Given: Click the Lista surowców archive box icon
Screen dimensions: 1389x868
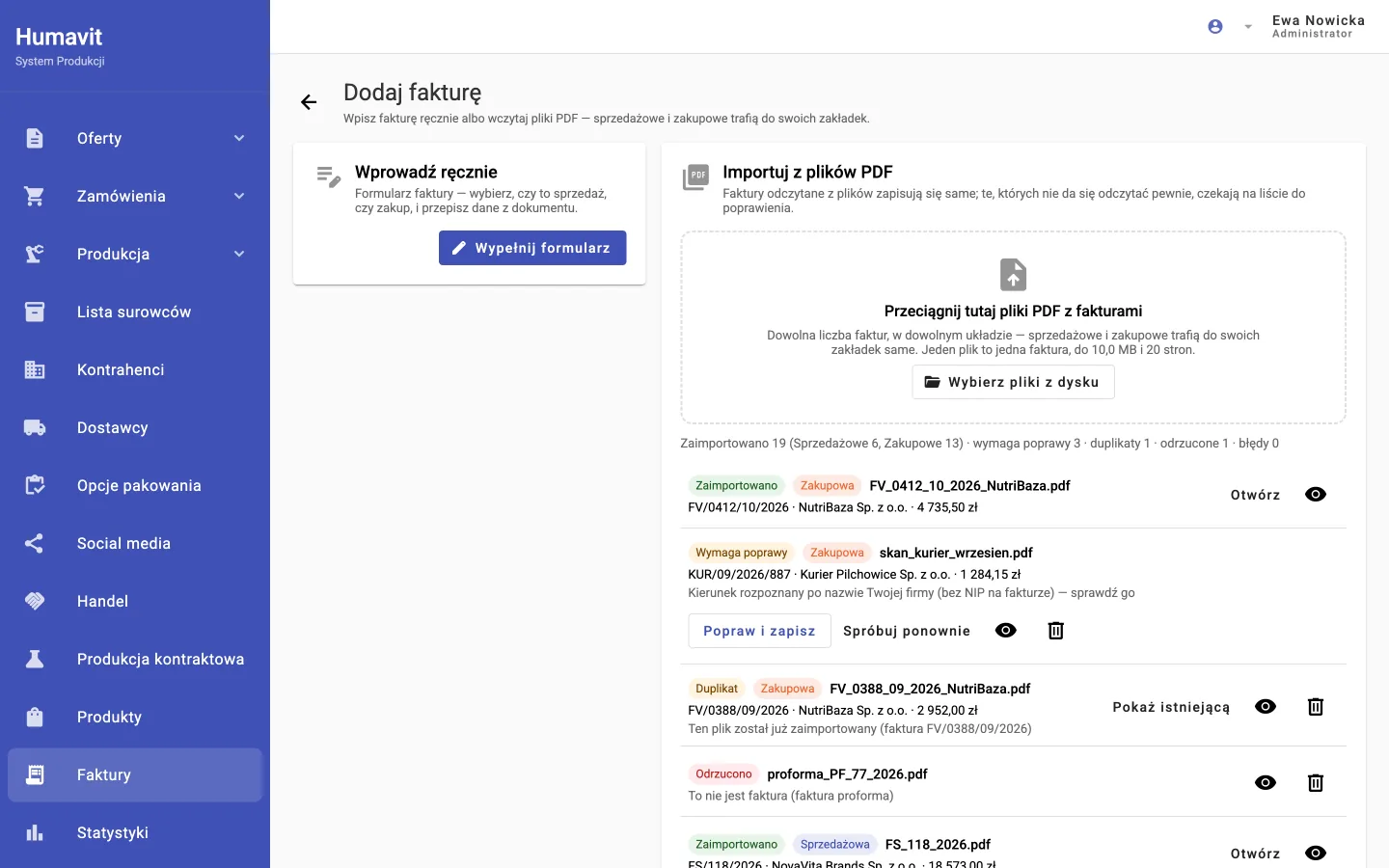Looking at the screenshot, I should click(x=35, y=312).
